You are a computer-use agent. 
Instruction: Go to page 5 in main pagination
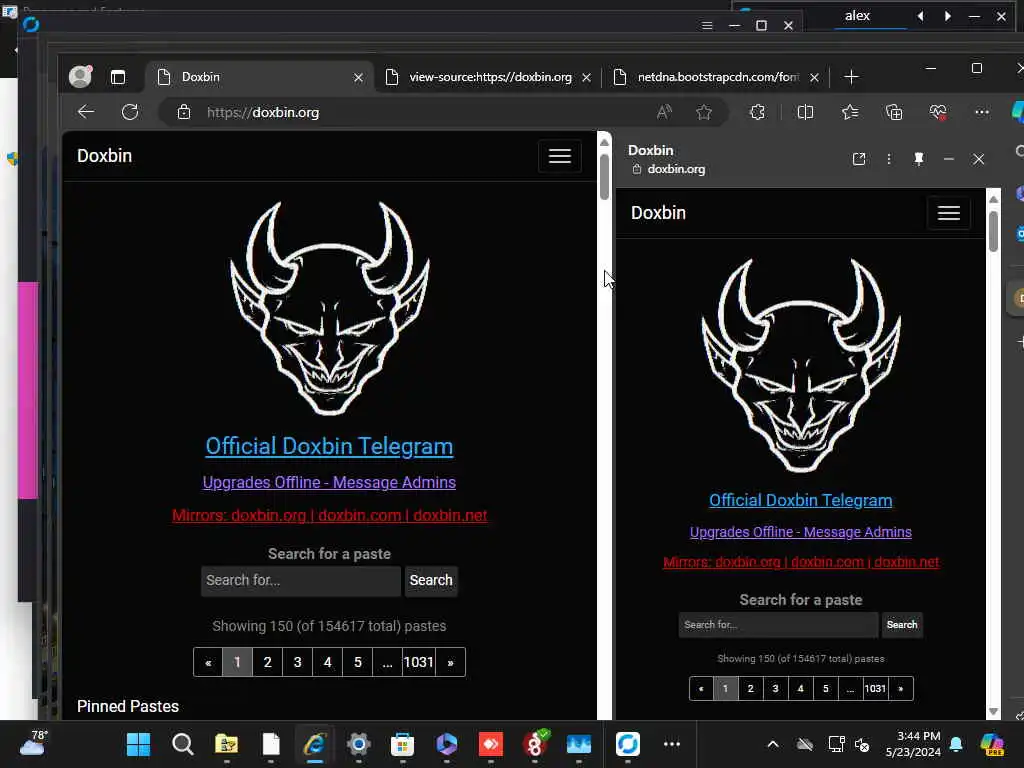pyautogui.click(x=357, y=662)
